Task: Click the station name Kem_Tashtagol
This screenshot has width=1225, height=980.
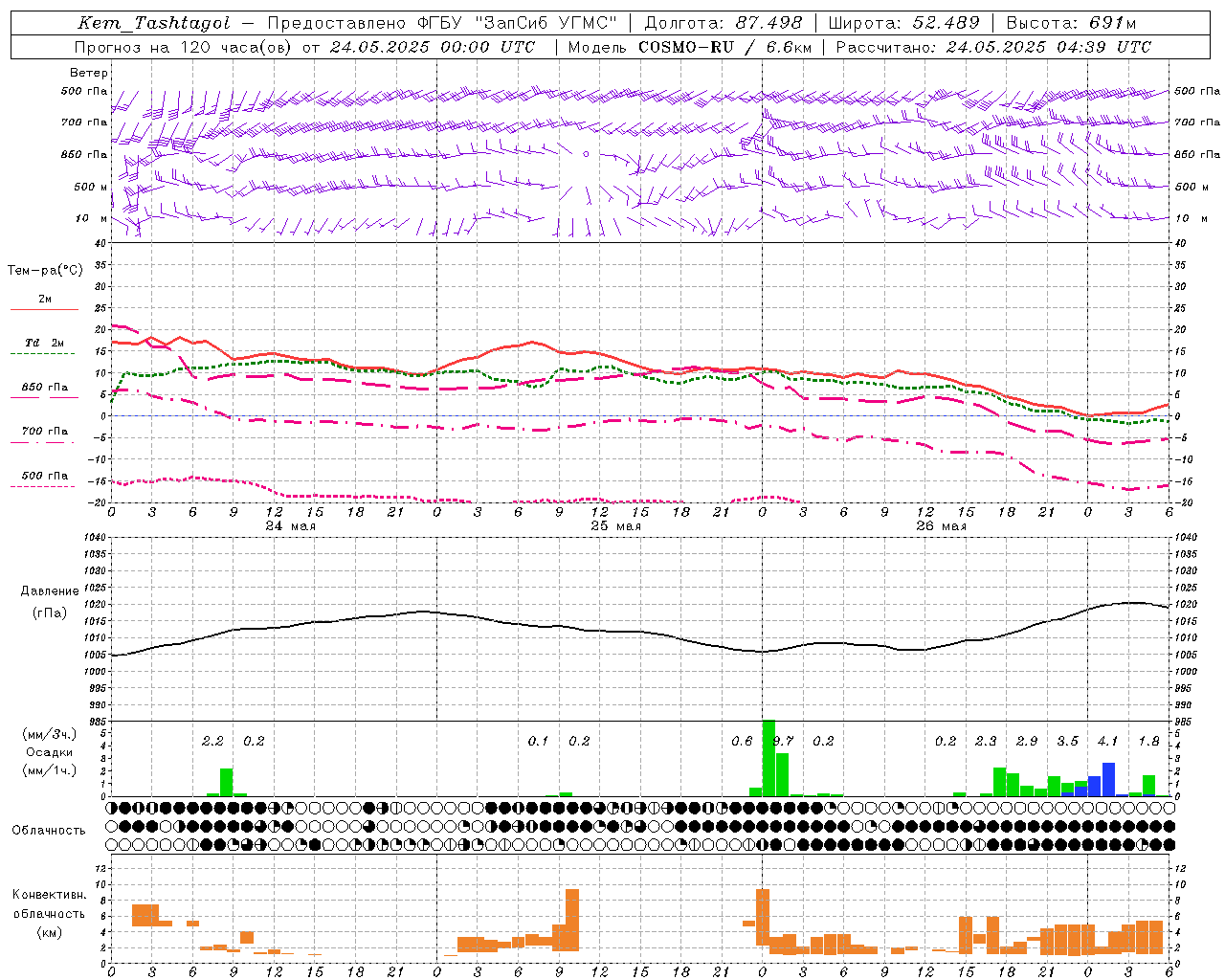Action: coord(154,24)
